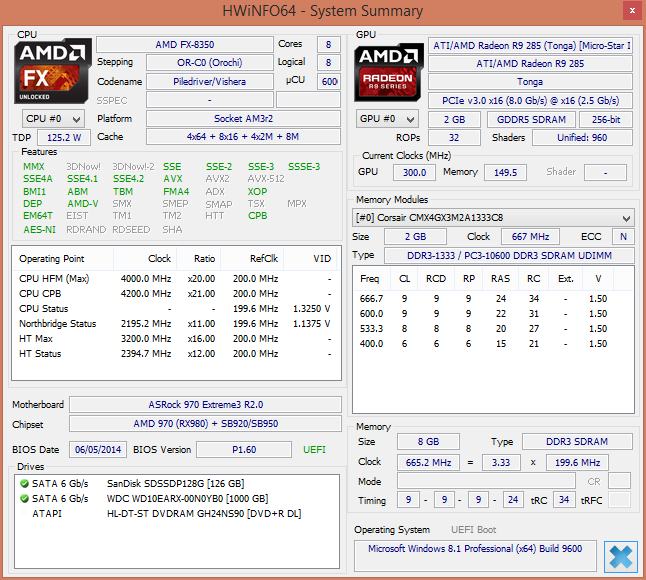Click the AES-NI feature label
The height and width of the screenshot is (580, 646).
pos(39,229)
